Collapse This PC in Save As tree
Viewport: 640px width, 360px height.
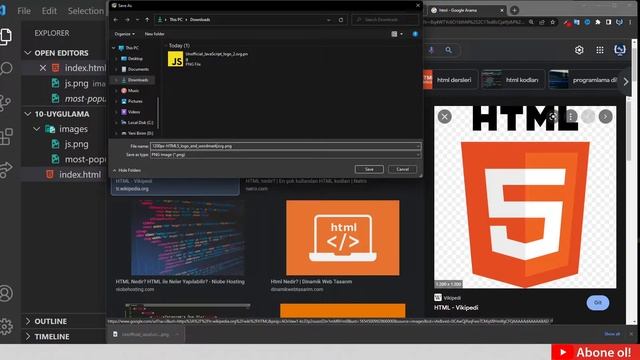114,48
